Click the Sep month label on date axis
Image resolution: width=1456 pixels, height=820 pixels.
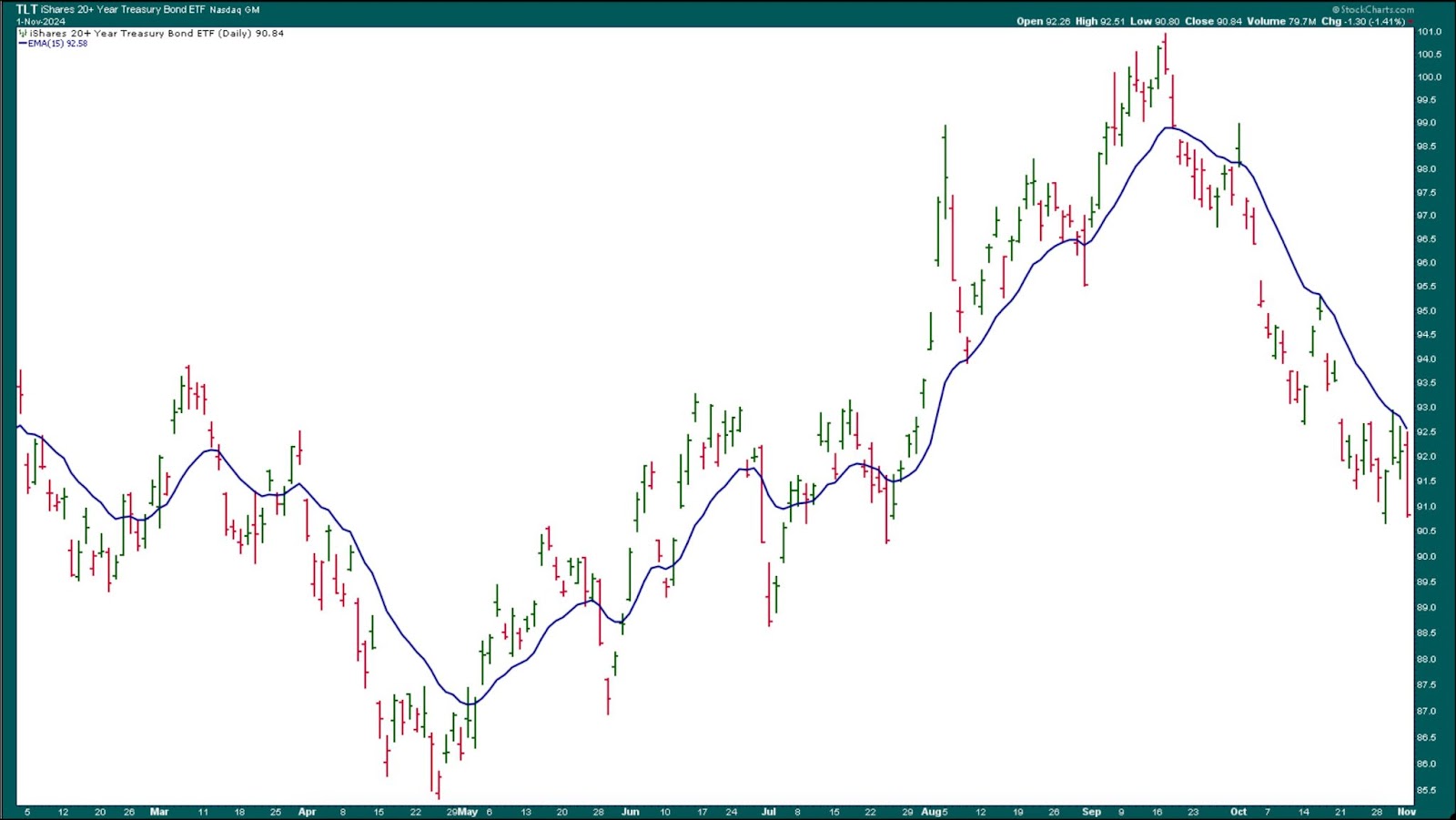pos(1091,812)
